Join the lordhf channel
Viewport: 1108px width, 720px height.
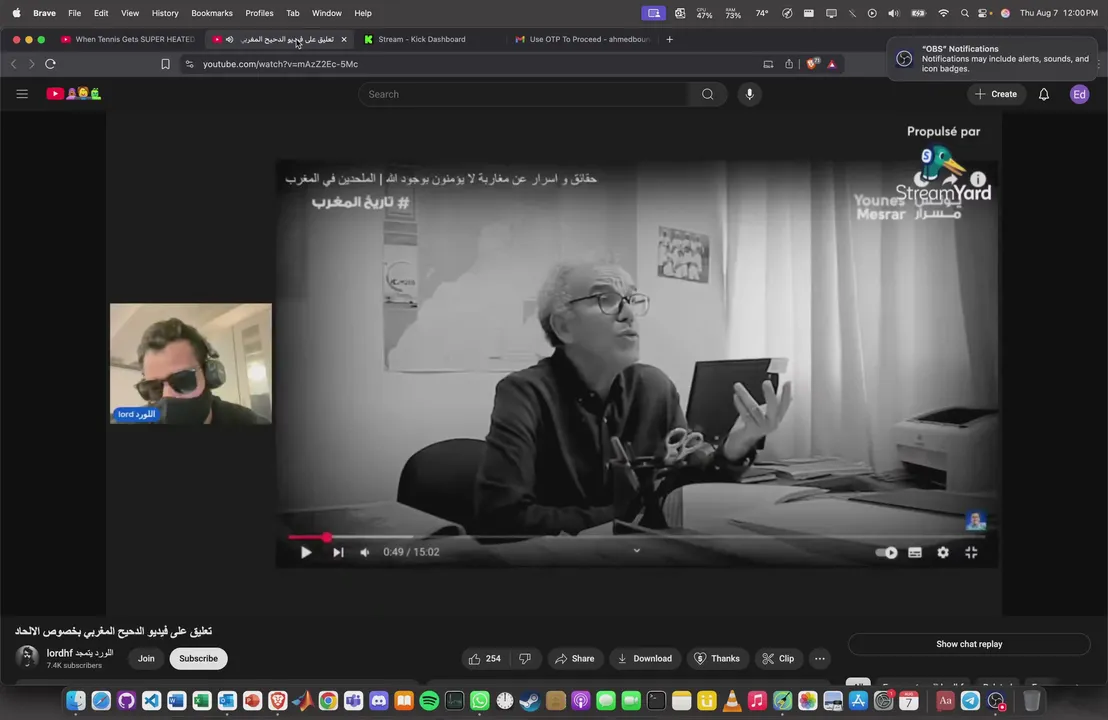146,659
